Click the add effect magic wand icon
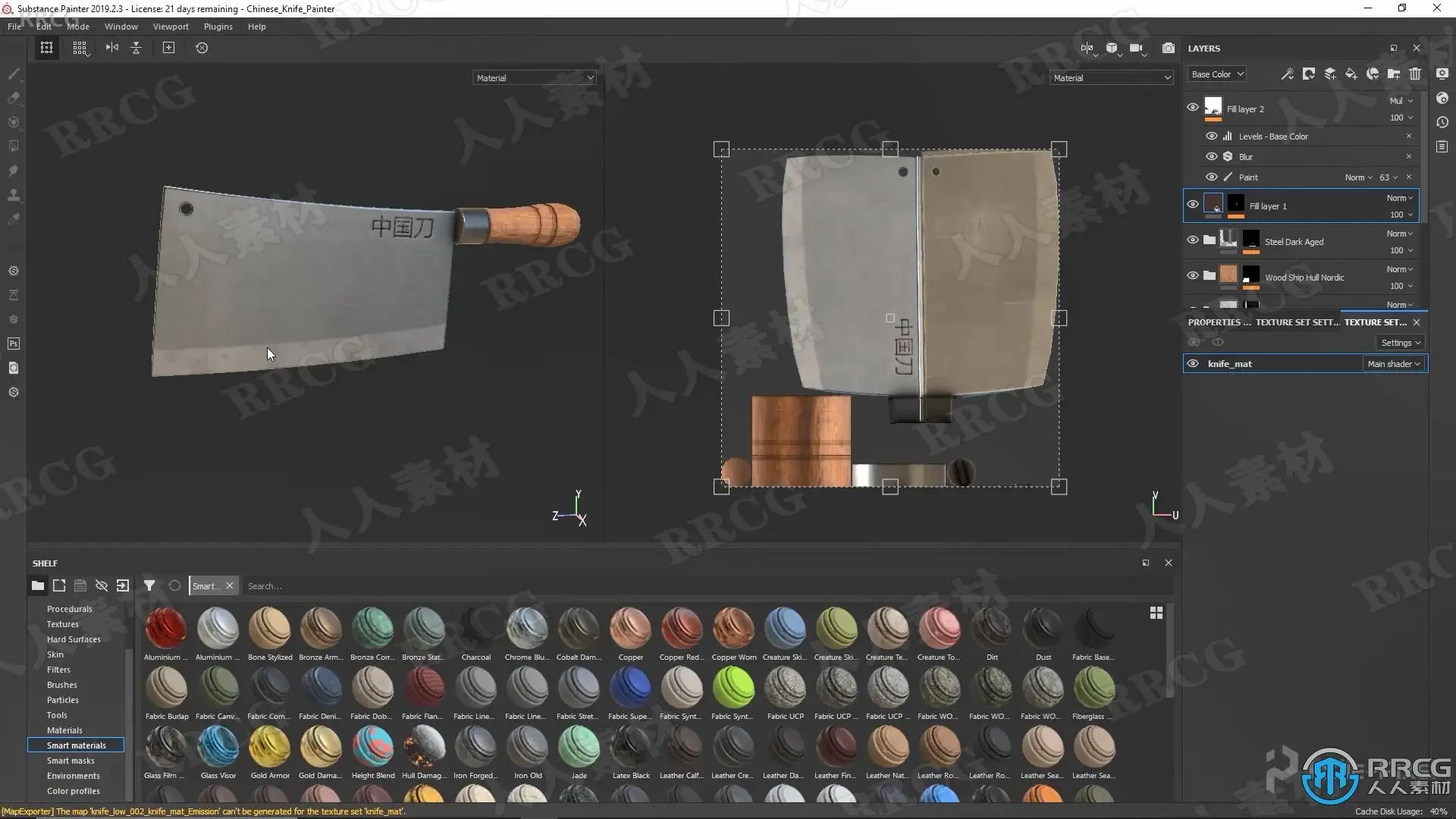 pyautogui.click(x=1287, y=74)
